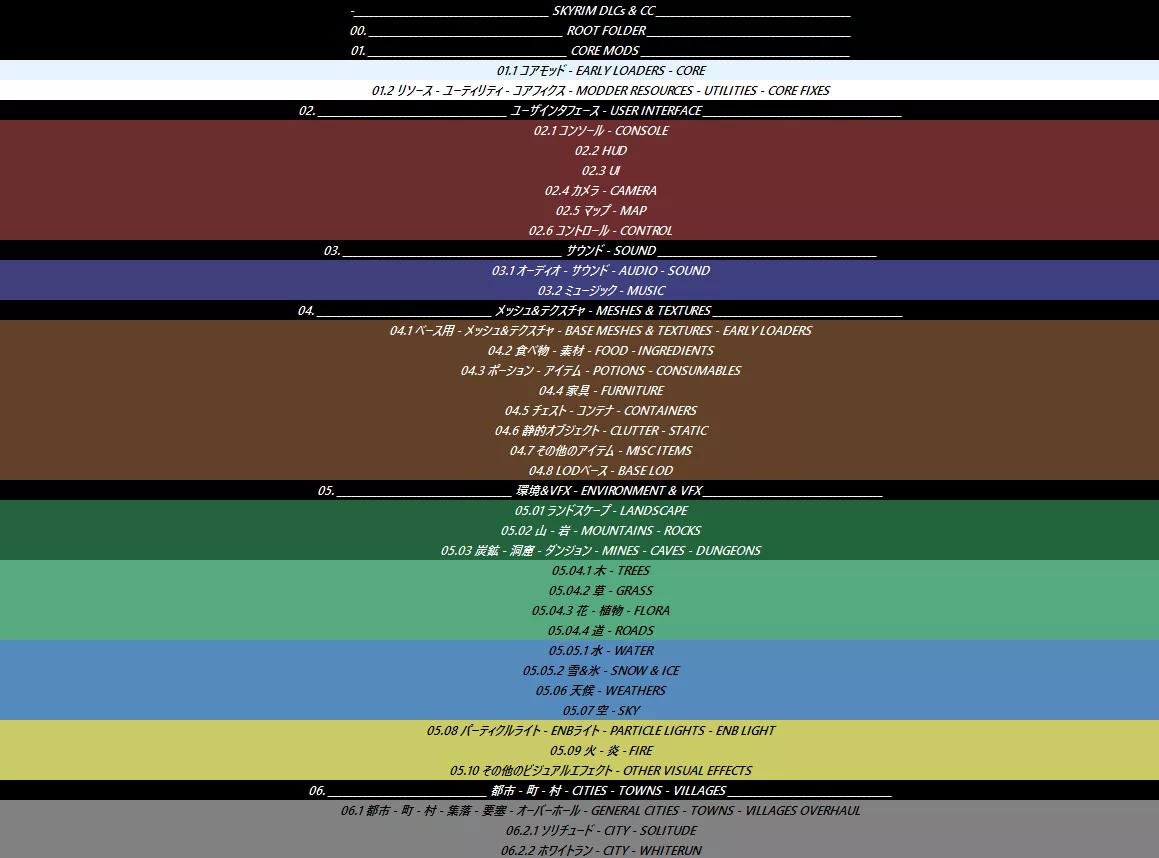The height and width of the screenshot is (858, 1159).
Task: Select the 05.04.2 GRASS row
Action: tap(580, 590)
